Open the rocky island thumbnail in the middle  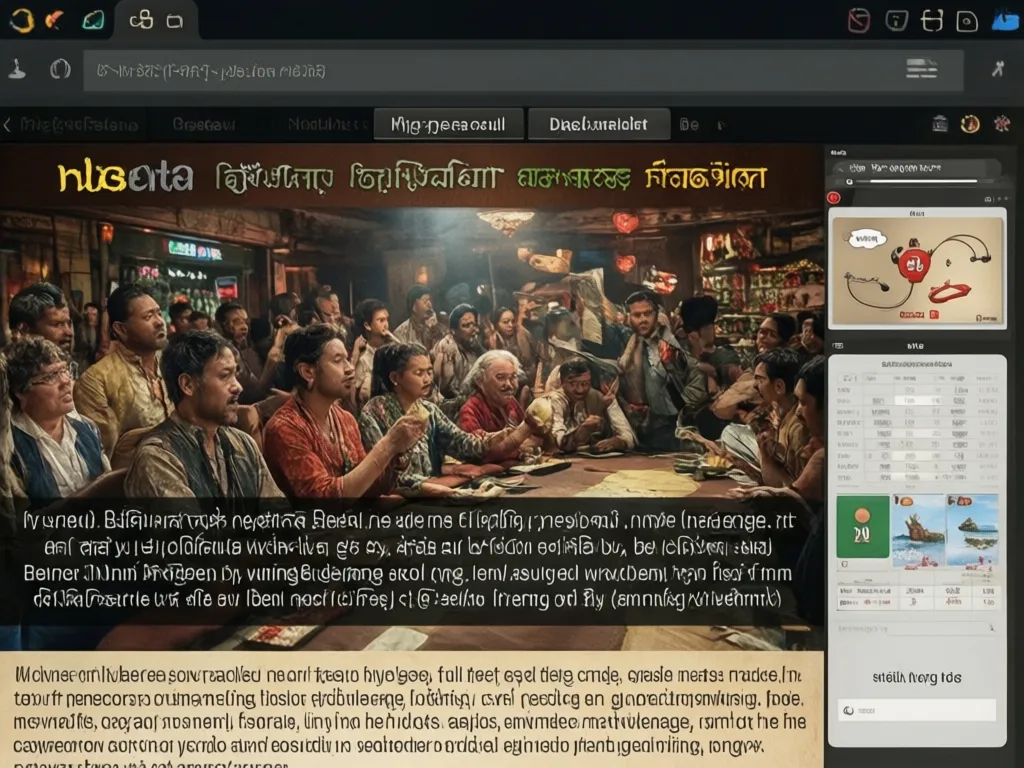click(x=918, y=530)
